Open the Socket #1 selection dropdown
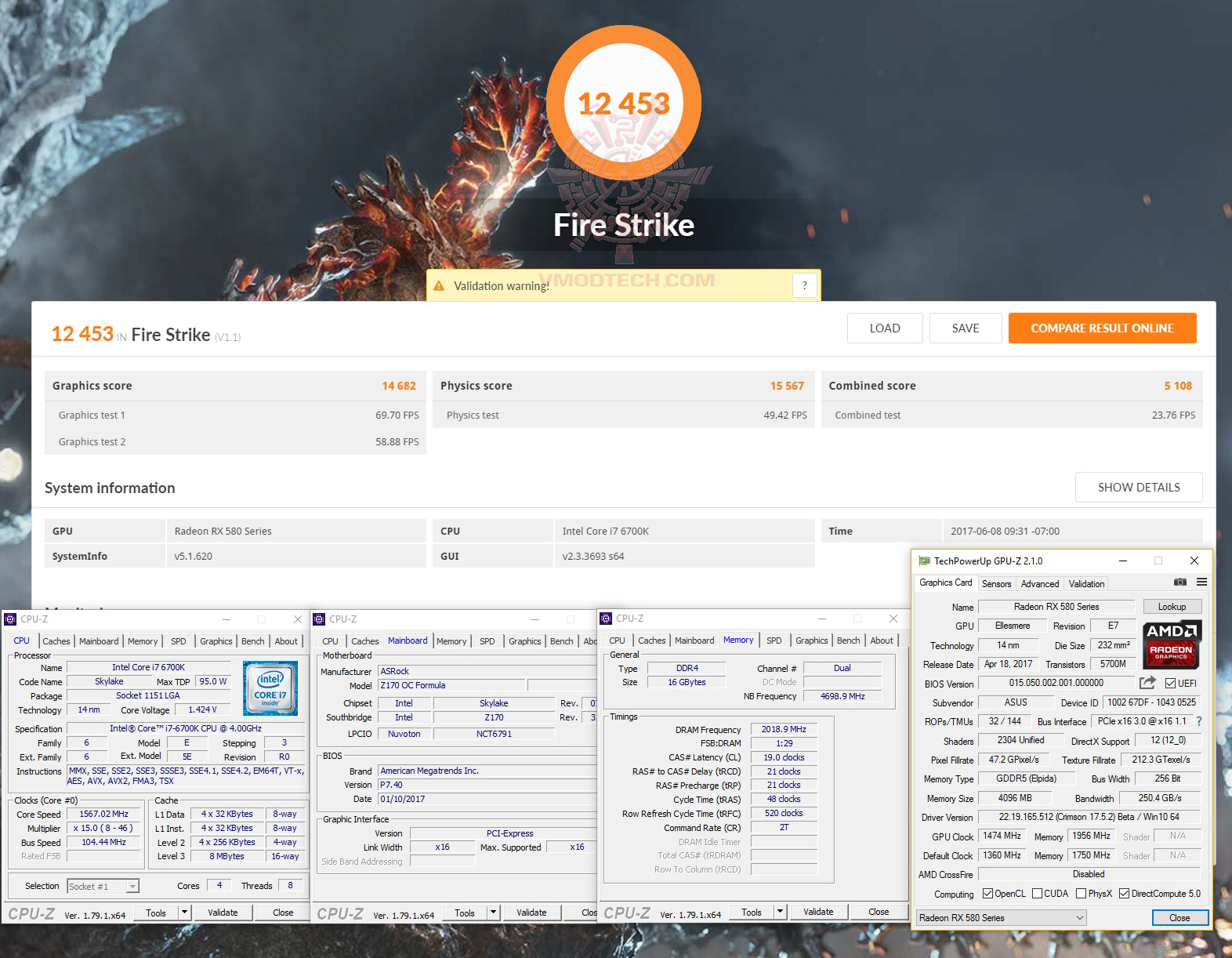The height and width of the screenshot is (958, 1232). pyautogui.click(x=103, y=886)
